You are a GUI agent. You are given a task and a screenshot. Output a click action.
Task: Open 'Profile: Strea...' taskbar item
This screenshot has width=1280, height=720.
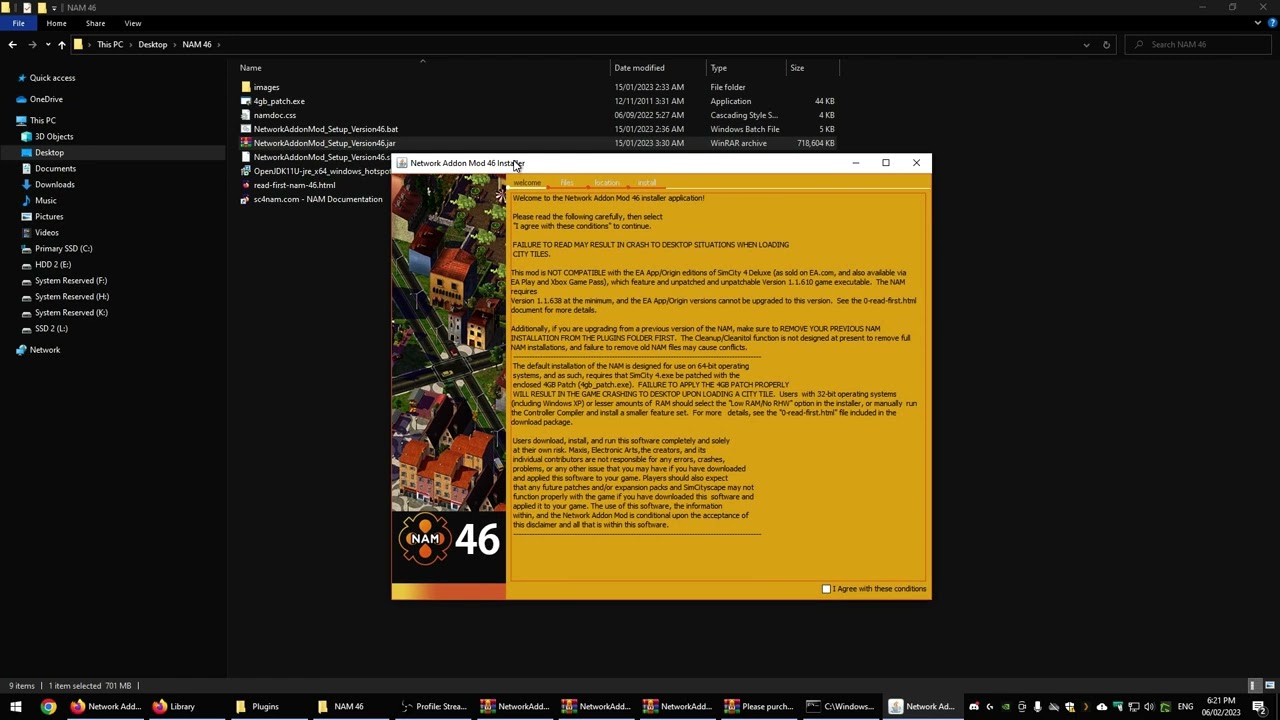pos(432,707)
